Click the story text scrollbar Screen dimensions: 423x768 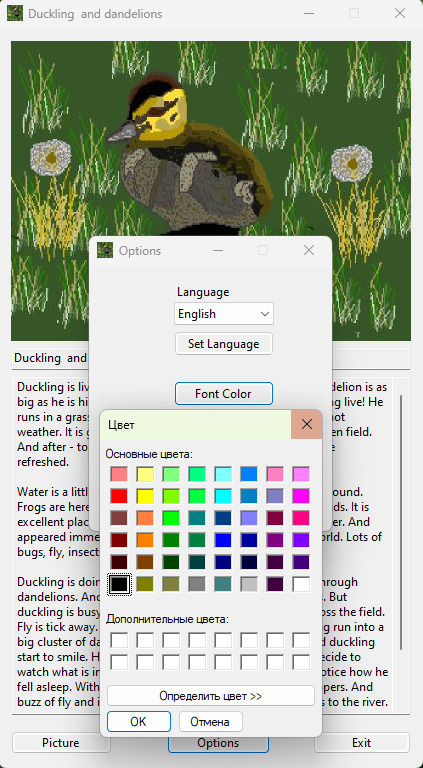click(x=400, y=522)
